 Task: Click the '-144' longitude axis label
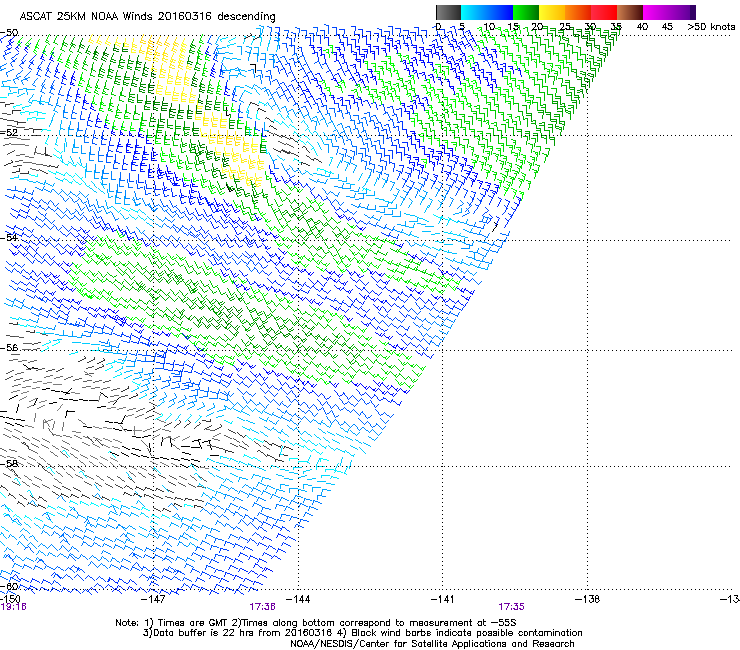tap(298, 599)
